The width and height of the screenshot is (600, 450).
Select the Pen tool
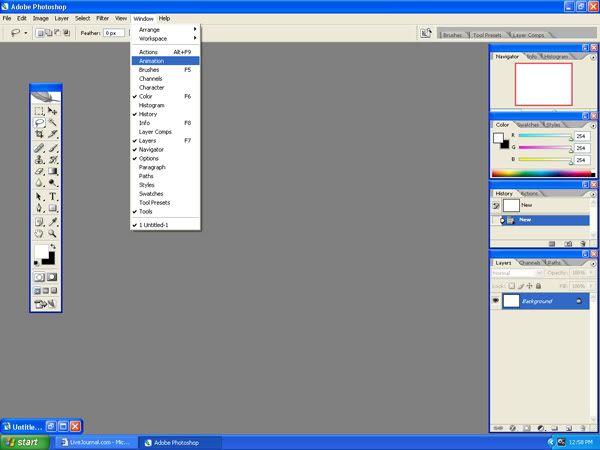[39, 208]
